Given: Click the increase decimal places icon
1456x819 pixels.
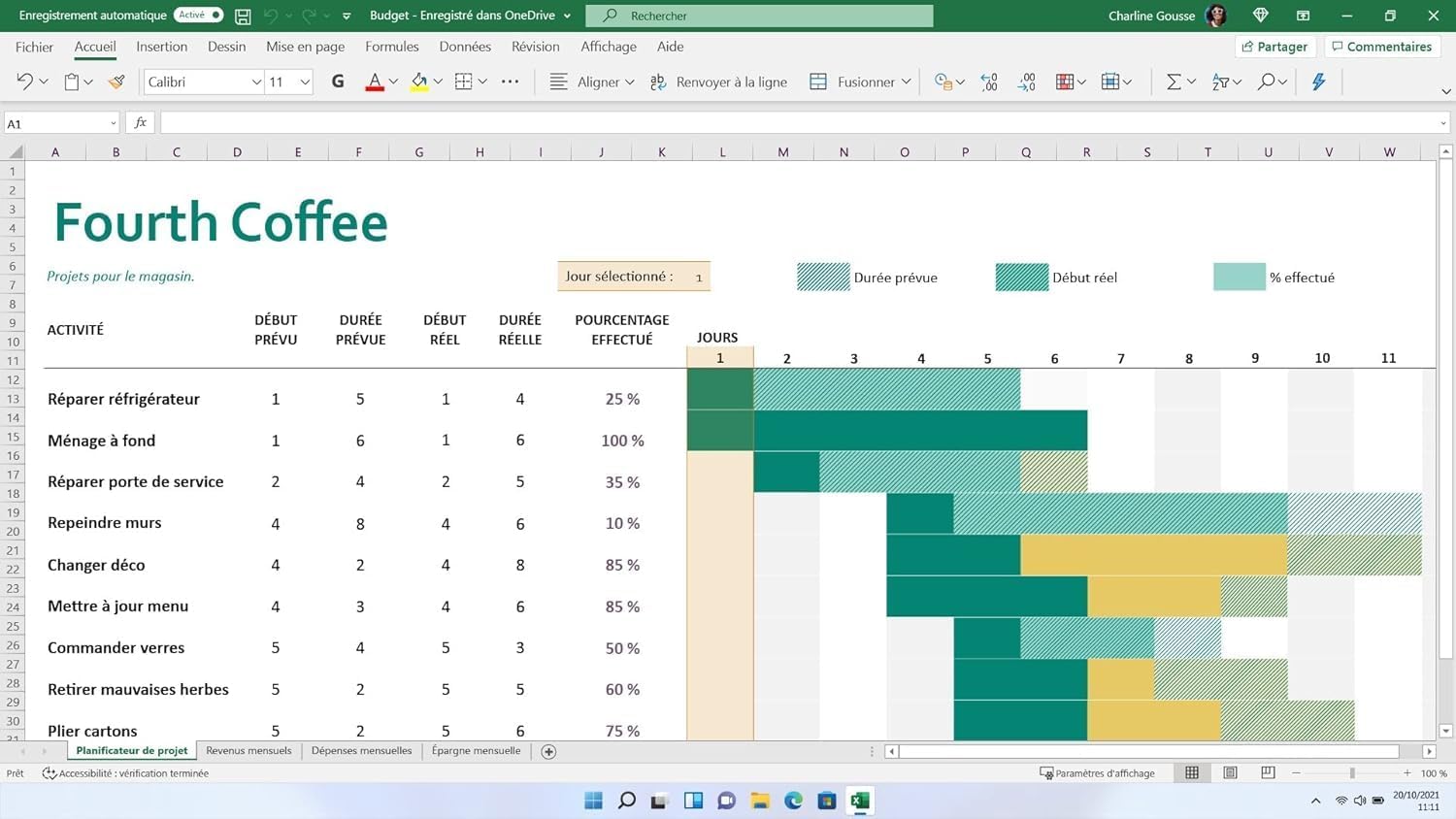Looking at the screenshot, I should (989, 82).
